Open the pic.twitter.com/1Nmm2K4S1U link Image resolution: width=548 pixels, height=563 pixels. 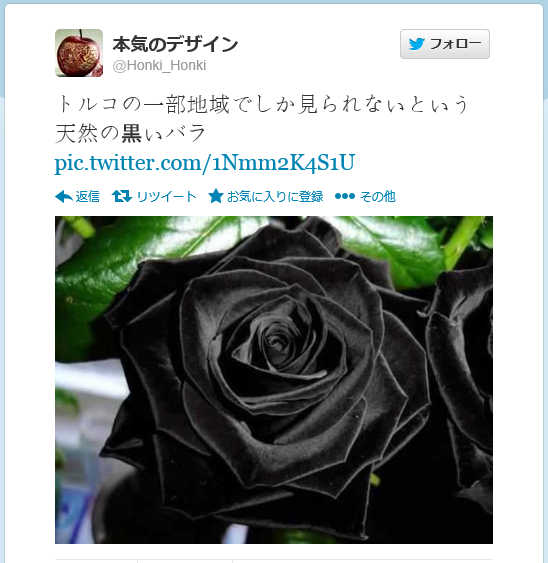pyautogui.click(x=205, y=163)
